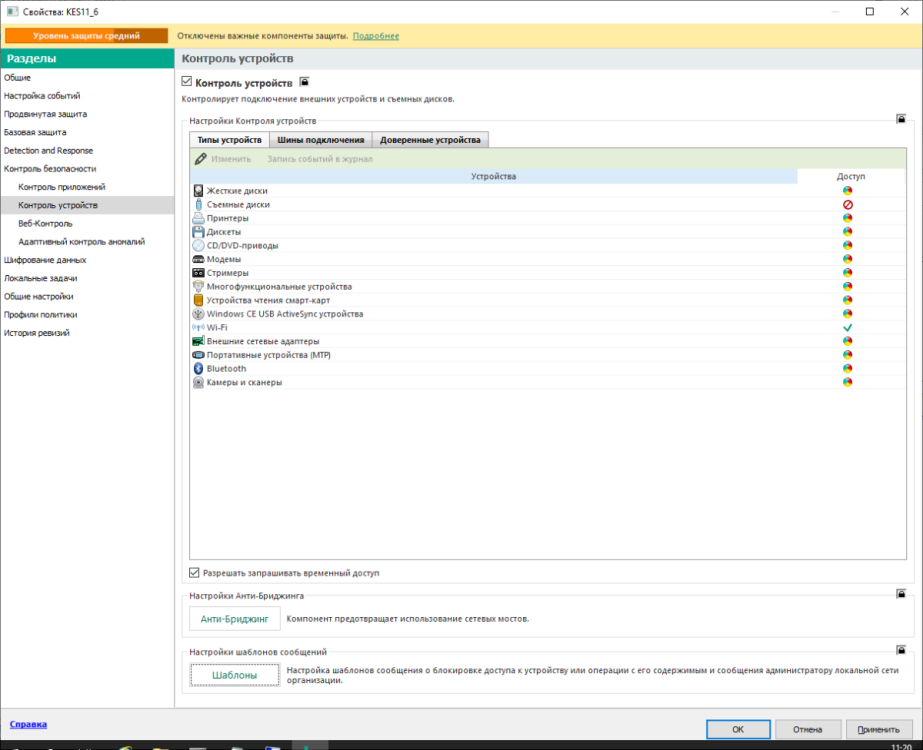Viewport: 923px width, 750px height.
Task: Click the printers device icon
Action: point(198,218)
